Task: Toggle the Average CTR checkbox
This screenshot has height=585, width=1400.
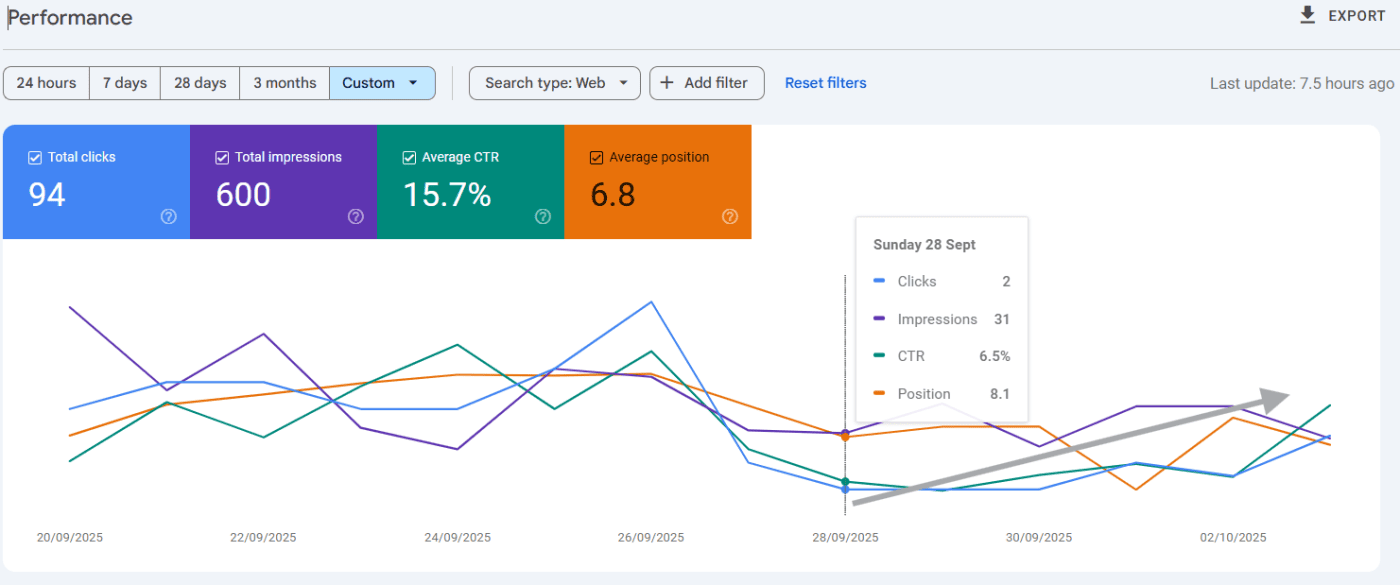Action: coord(409,157)
